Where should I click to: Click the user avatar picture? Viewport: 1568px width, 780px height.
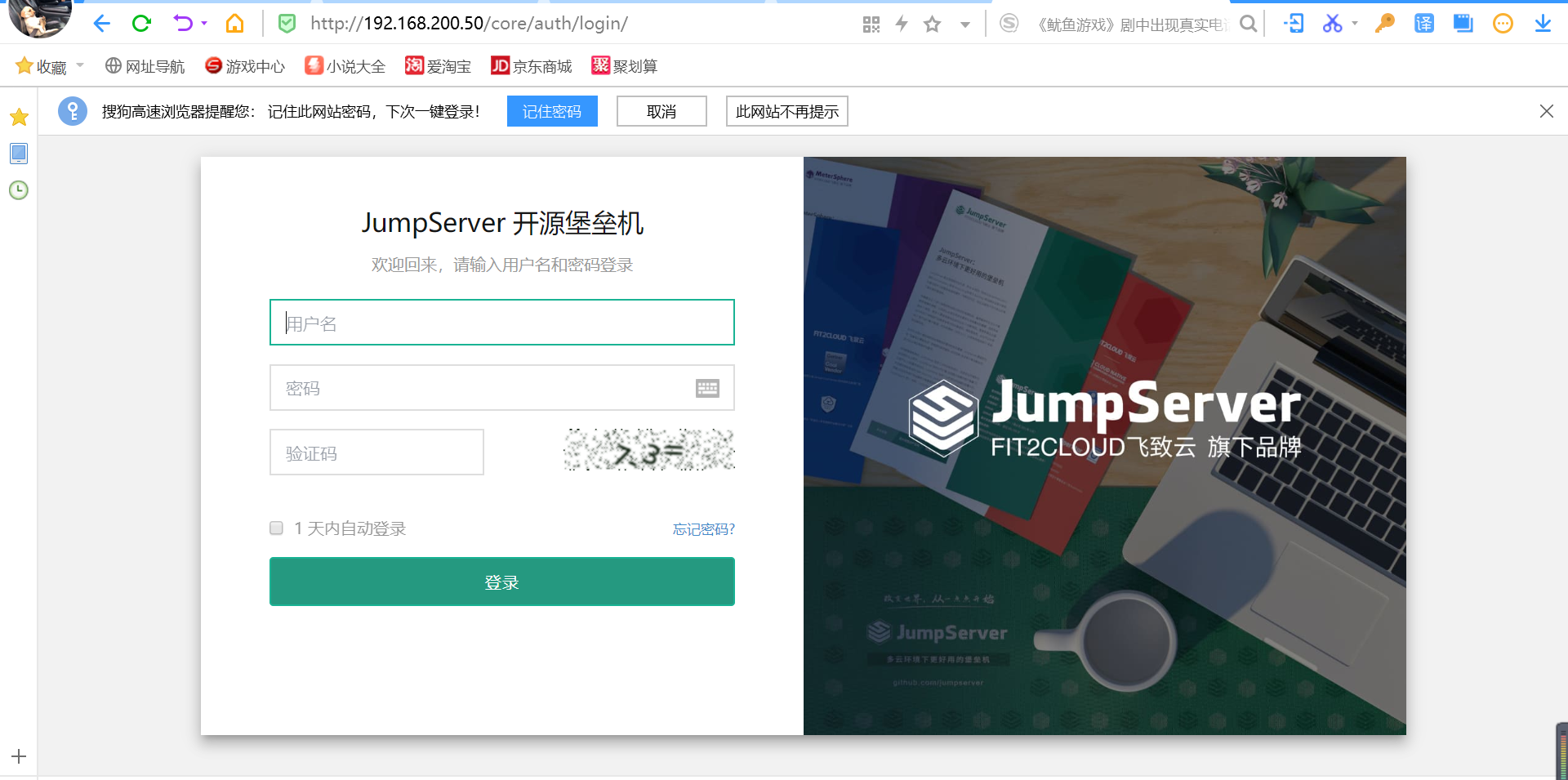pos(38,18)
